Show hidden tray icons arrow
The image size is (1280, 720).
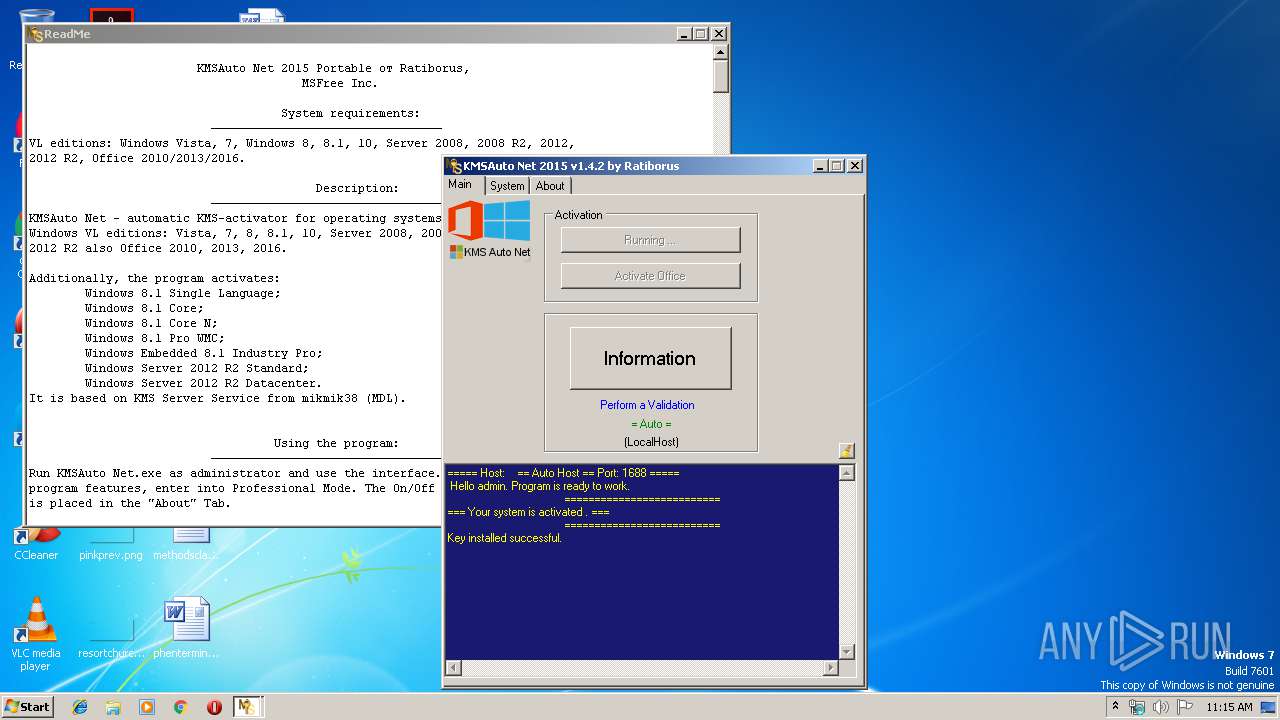(1116, 706)
